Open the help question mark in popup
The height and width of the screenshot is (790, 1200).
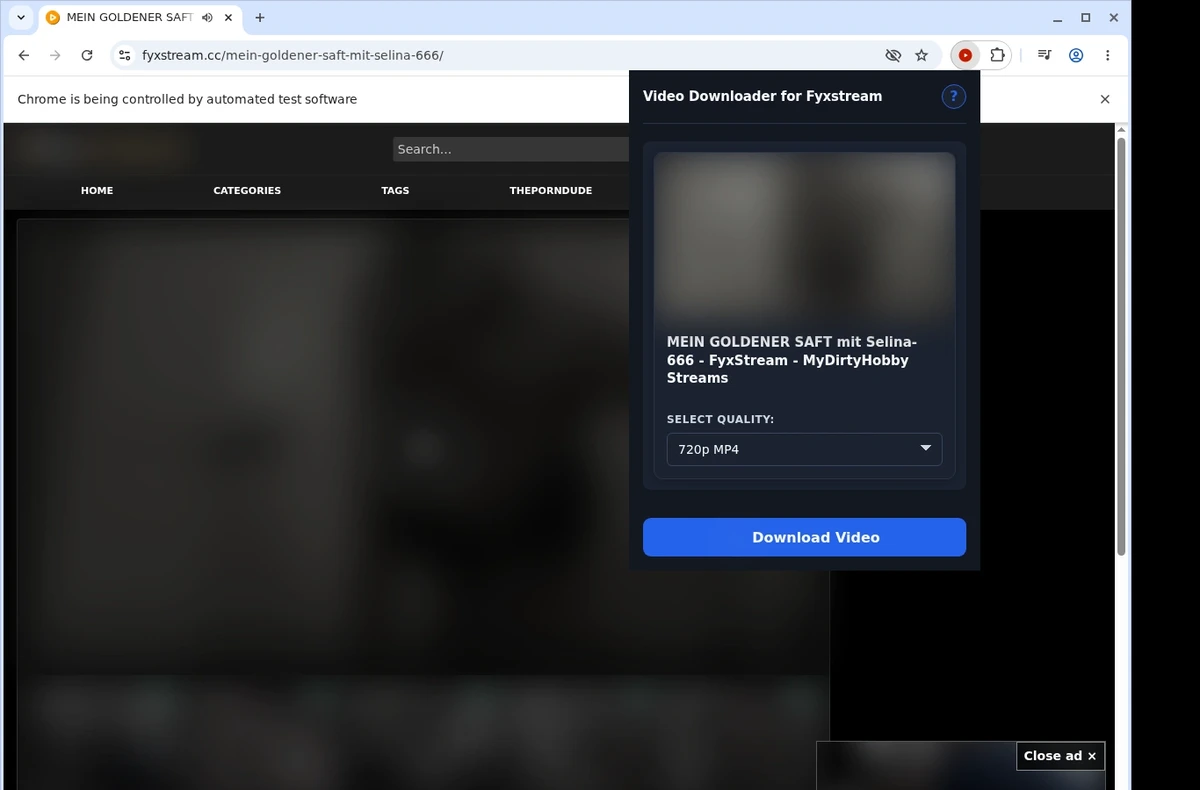(954, 96)
